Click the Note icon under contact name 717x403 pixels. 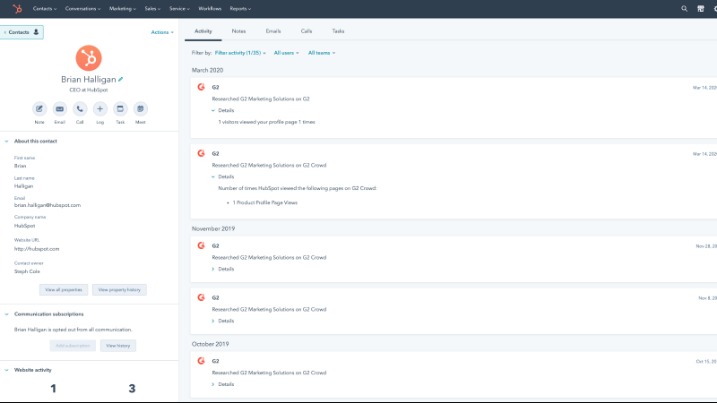pyautogui.click(x=39, y=108)
